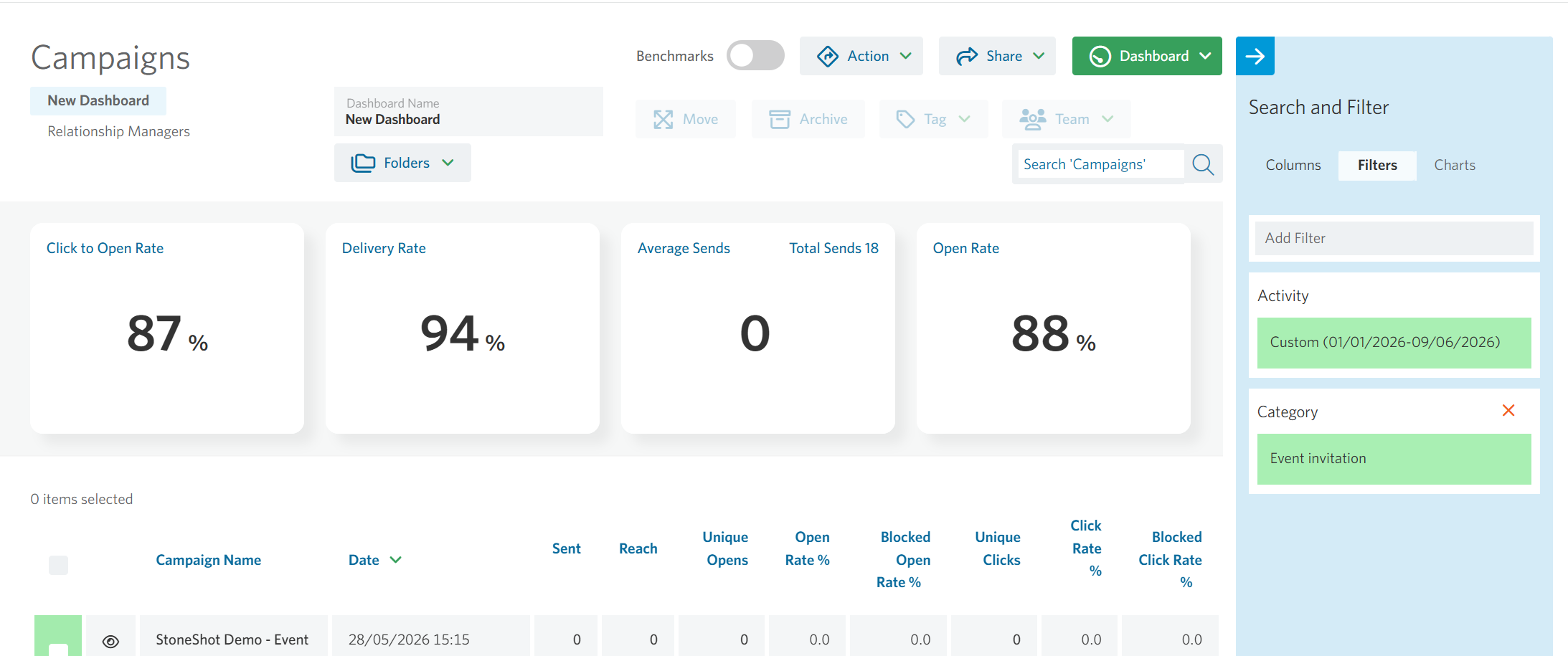
Task: Click the 0 items selected text
Action: (81, 499)
